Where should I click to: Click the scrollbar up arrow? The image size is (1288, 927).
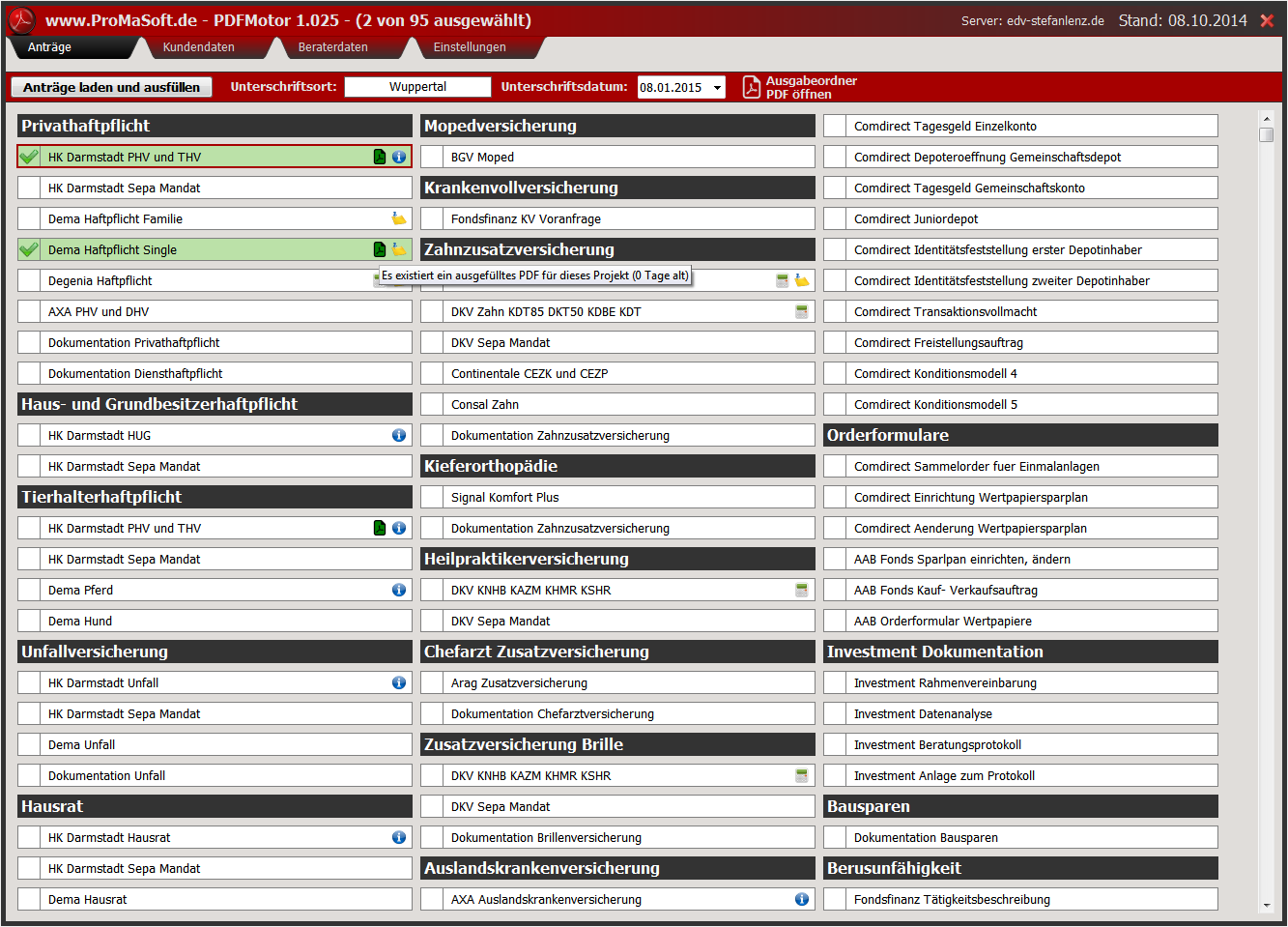1266,119
